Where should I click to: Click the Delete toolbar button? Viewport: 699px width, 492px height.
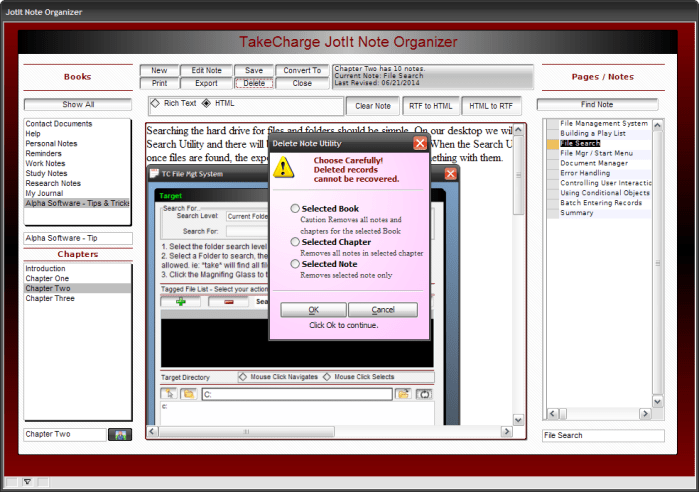[x=254, y=83]
